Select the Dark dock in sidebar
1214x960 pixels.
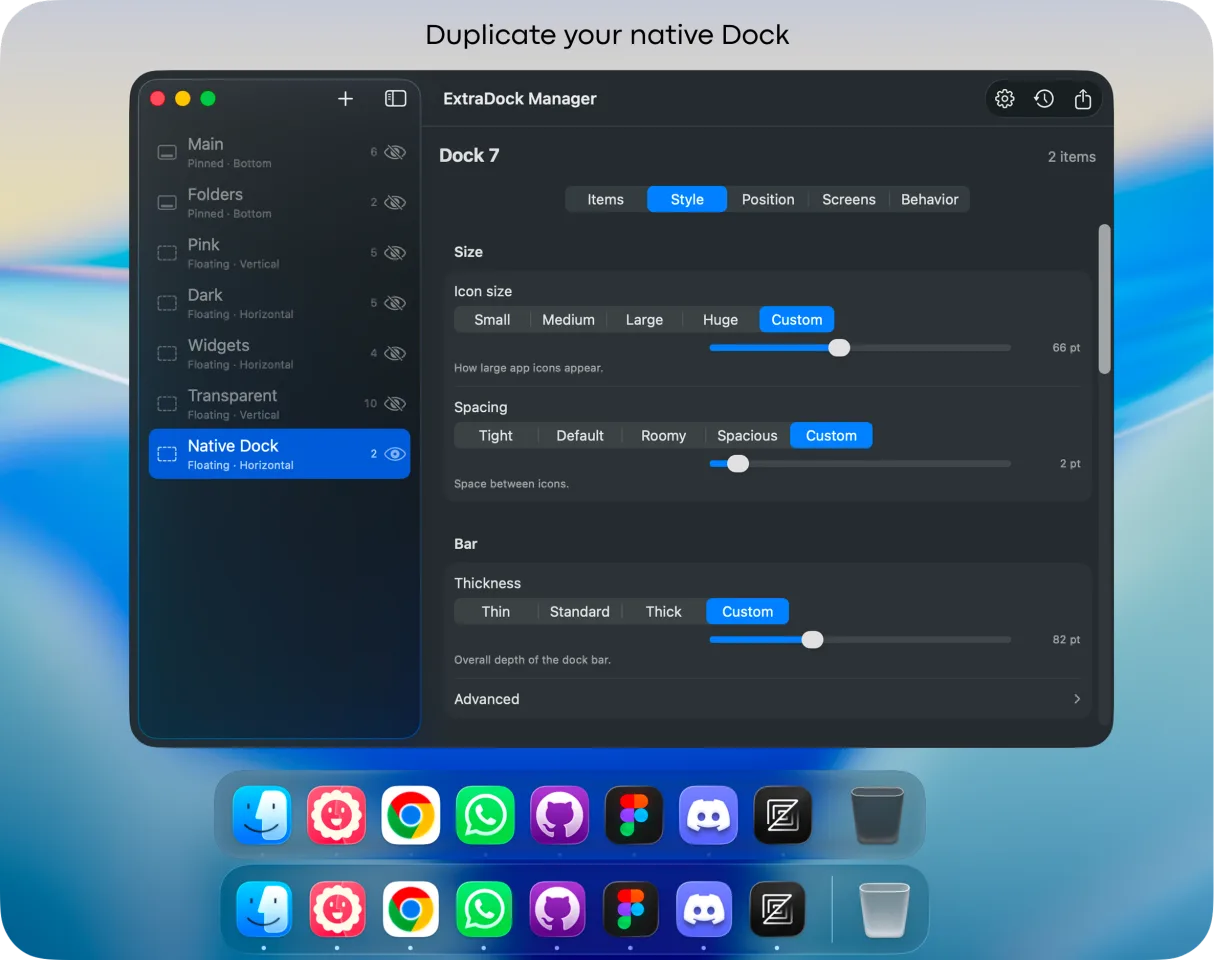click(279, 303)
